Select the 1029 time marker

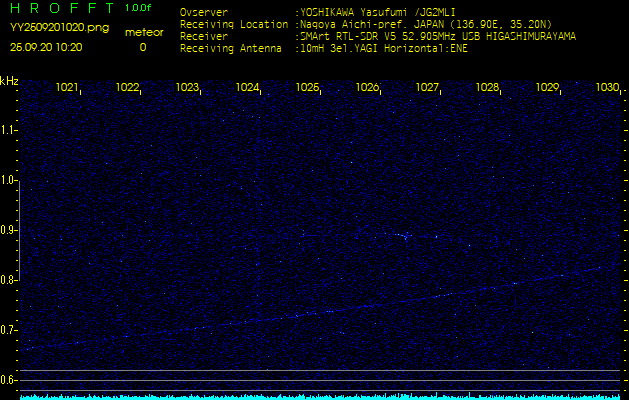(x=548, y=88)
